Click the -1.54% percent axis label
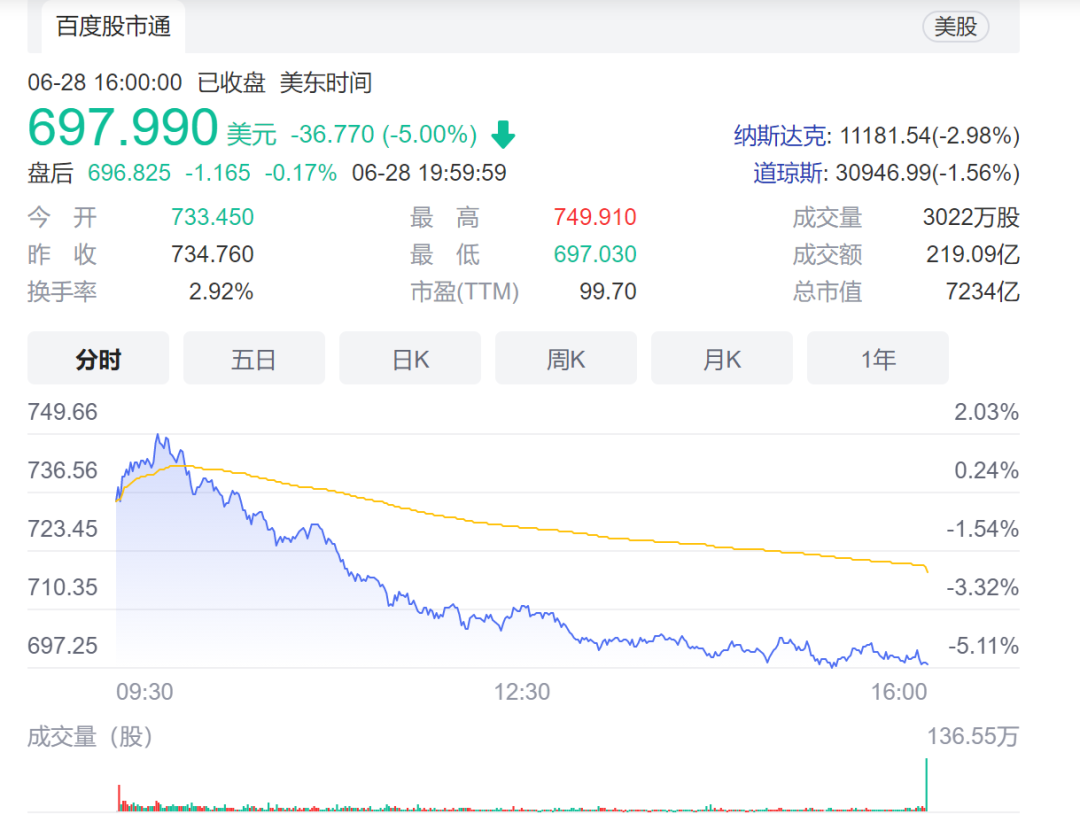The height and width of the screenshot is (830, 1080). [982, 529]
